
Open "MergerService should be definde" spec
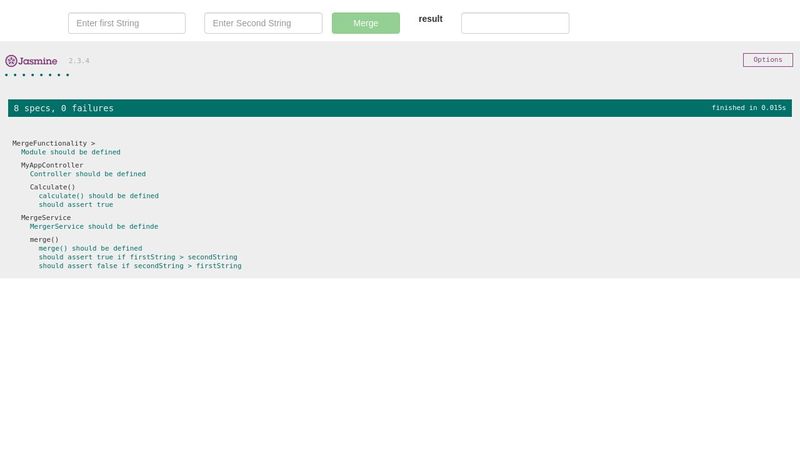click(93, 226)
